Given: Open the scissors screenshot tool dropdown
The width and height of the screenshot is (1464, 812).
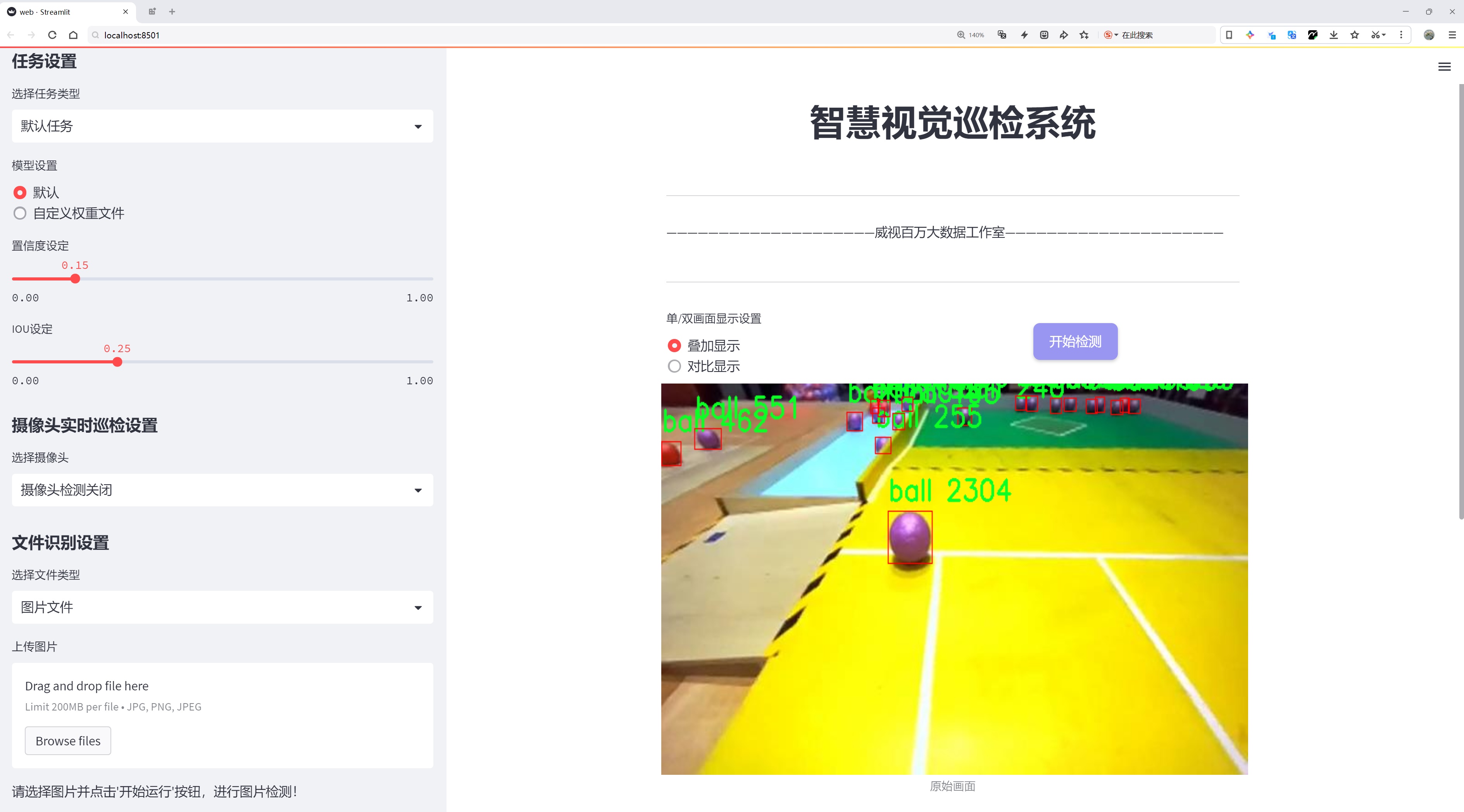Looking at the screenshot, I should pos(1378,34).
